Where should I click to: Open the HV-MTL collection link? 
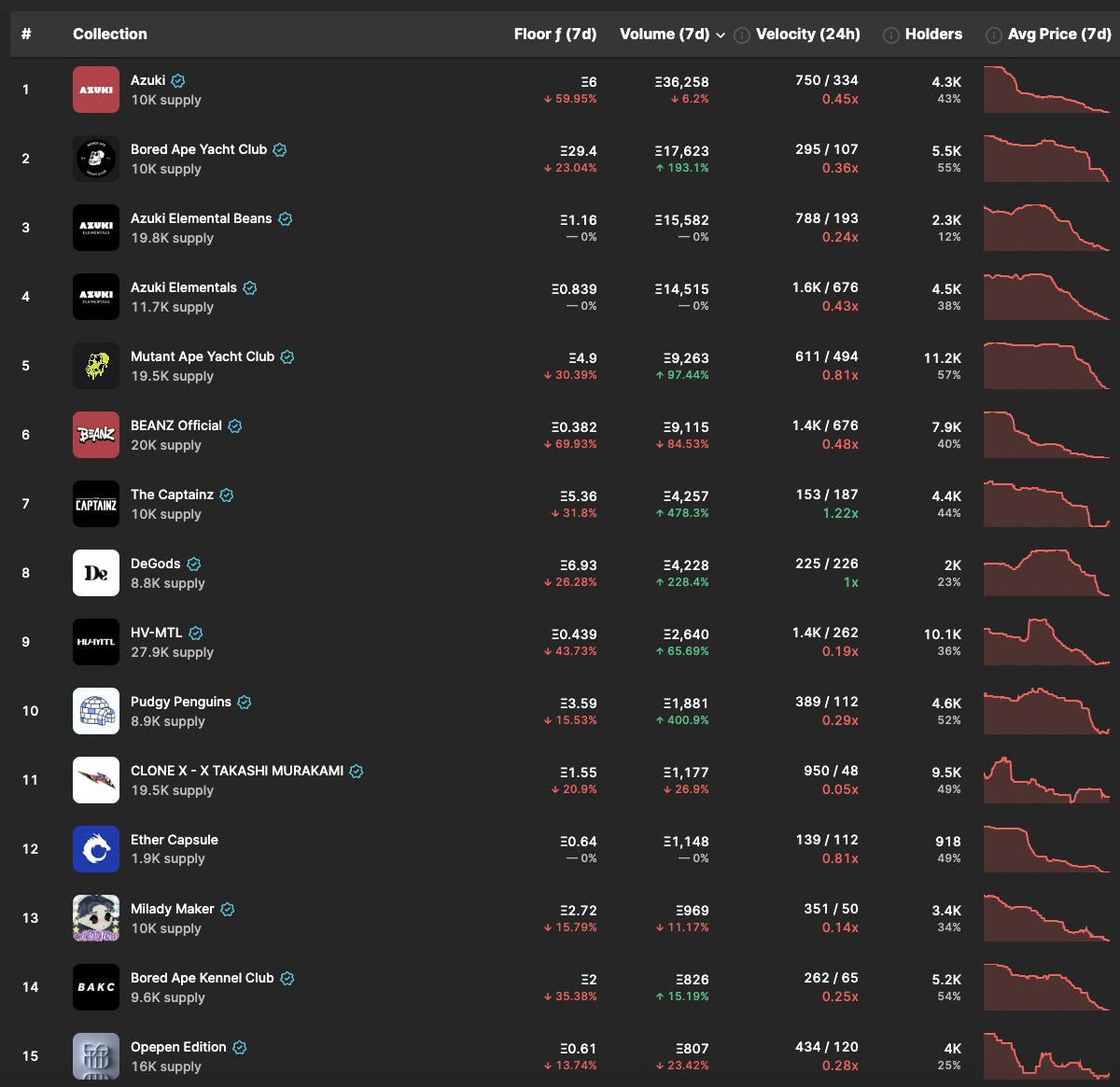pos(157,633)
